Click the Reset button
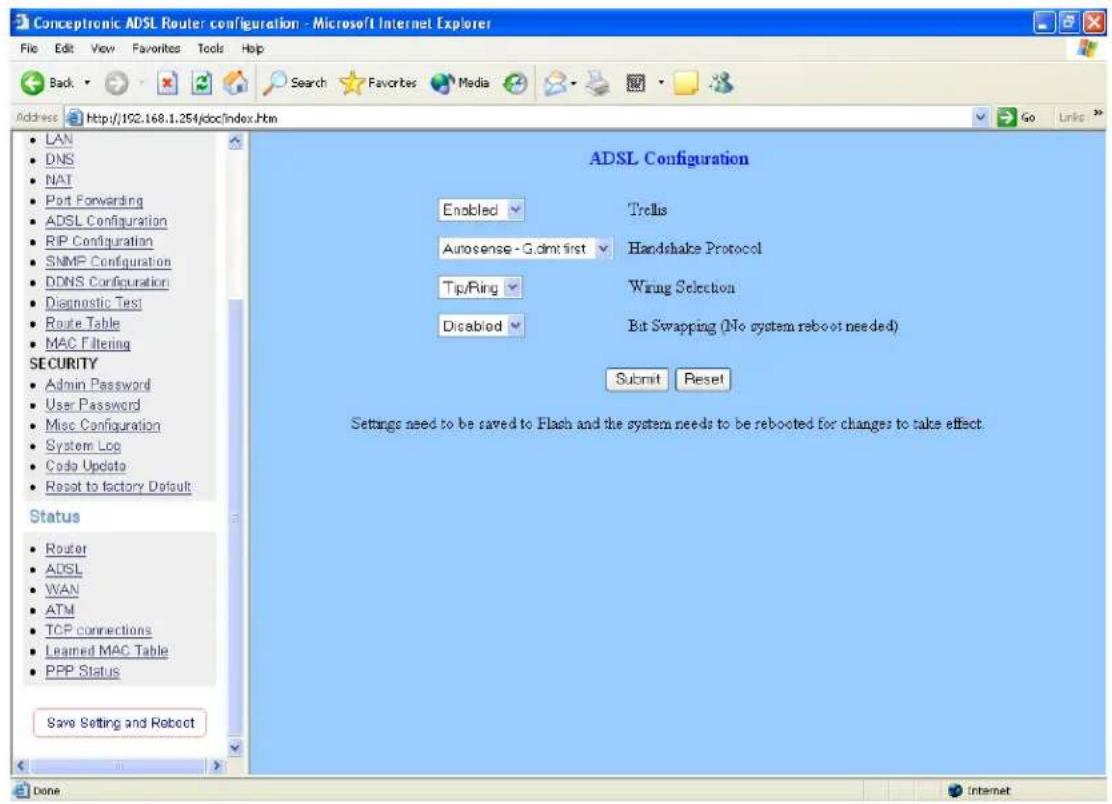Image resolution: width=1112 pixels, height=804 pixels. [704, 379]
